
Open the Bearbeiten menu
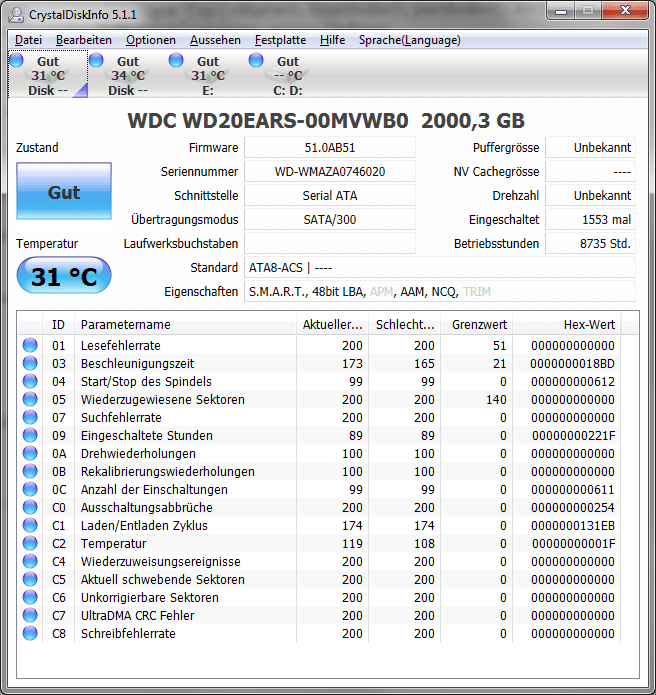click(x=84, y=40)
